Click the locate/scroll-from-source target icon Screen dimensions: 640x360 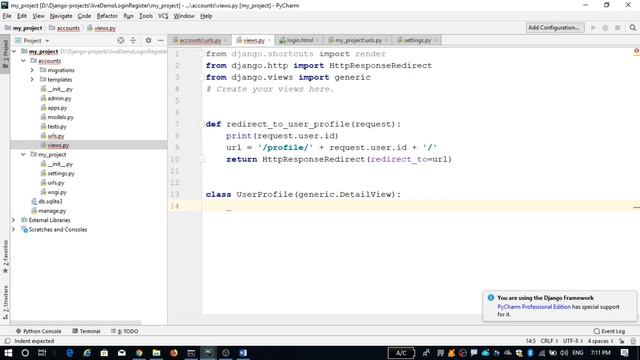[120, 40]
